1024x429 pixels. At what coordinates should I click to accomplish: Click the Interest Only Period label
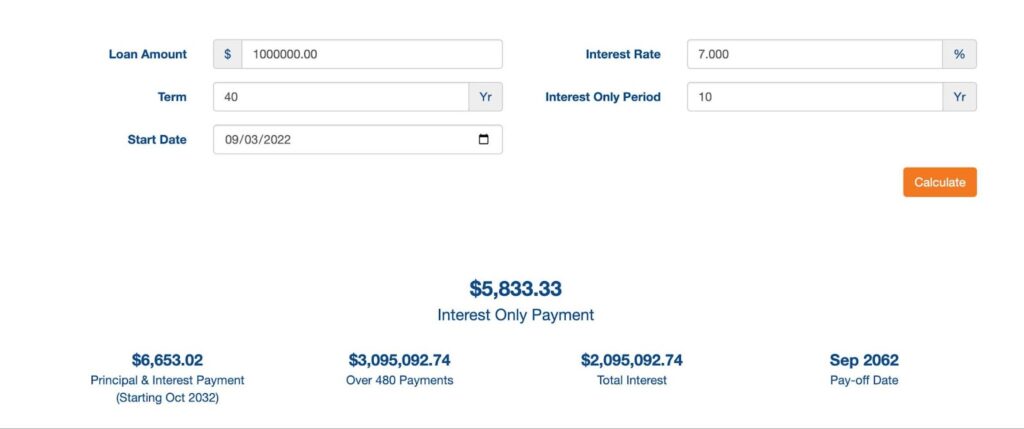coord(603,97)
